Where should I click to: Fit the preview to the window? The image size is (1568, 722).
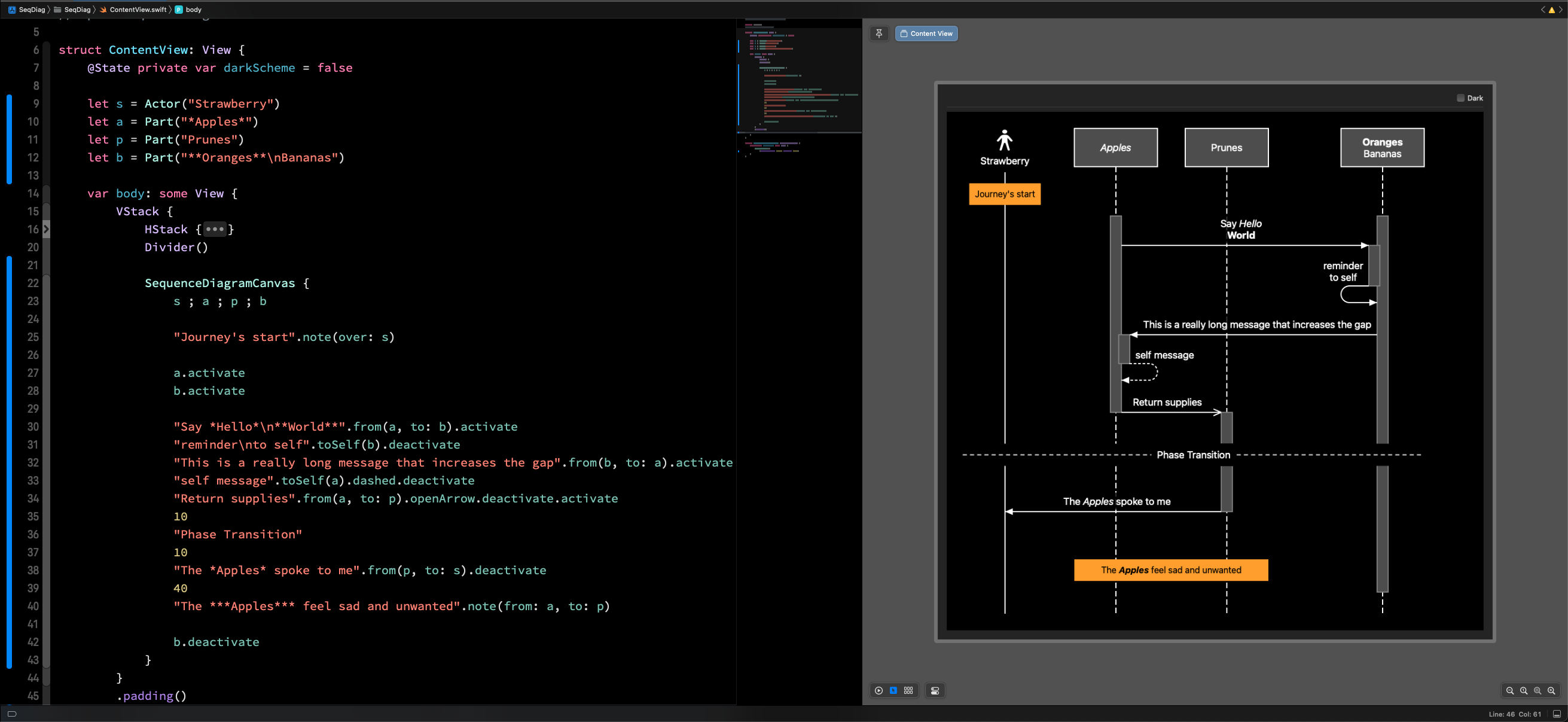(1536, 690)
